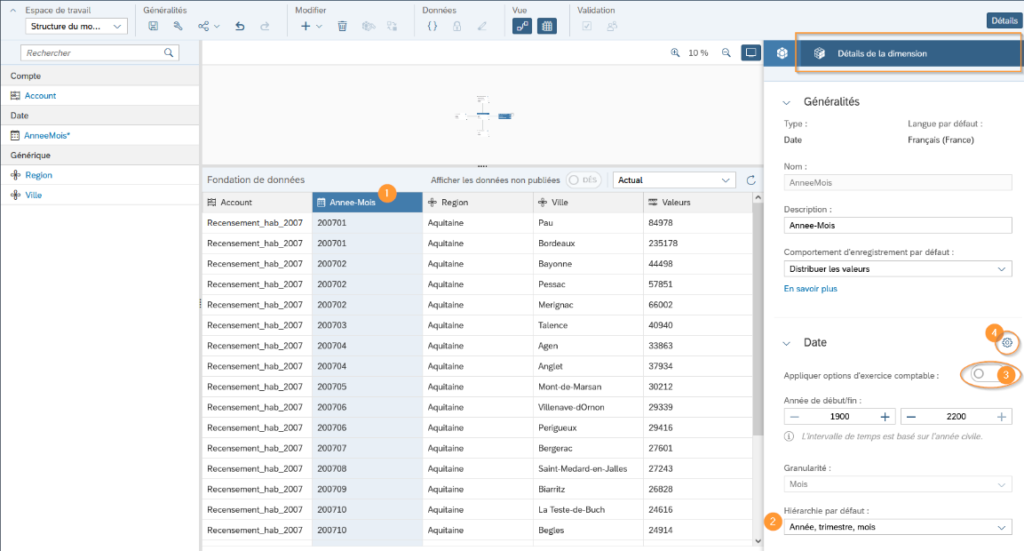Click the curly braces icon under Données
Screen dimensions: 1024x551
(x=432, y=26)
